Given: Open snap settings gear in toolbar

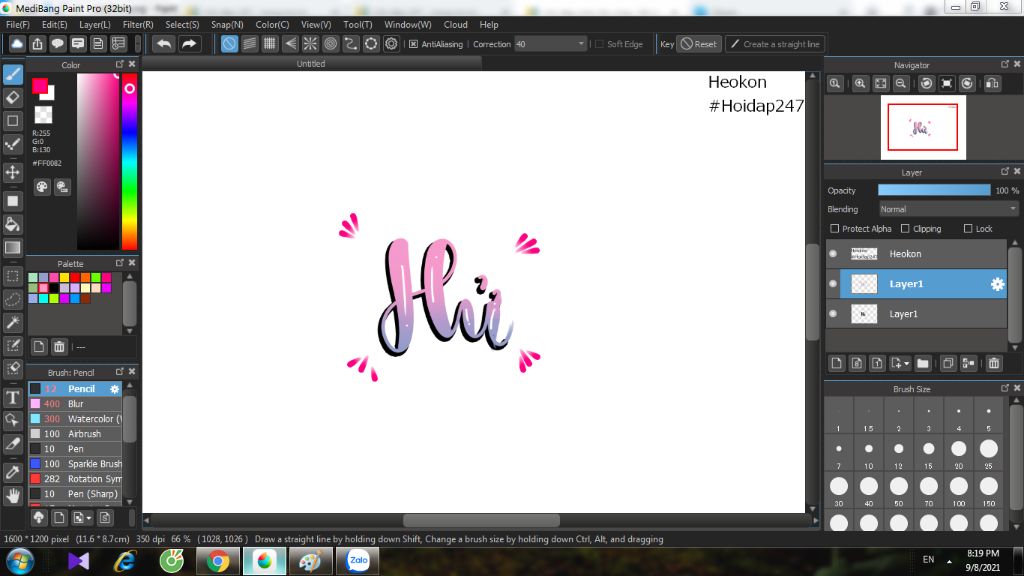Looking at the screenshot, I should pos(391,44).
